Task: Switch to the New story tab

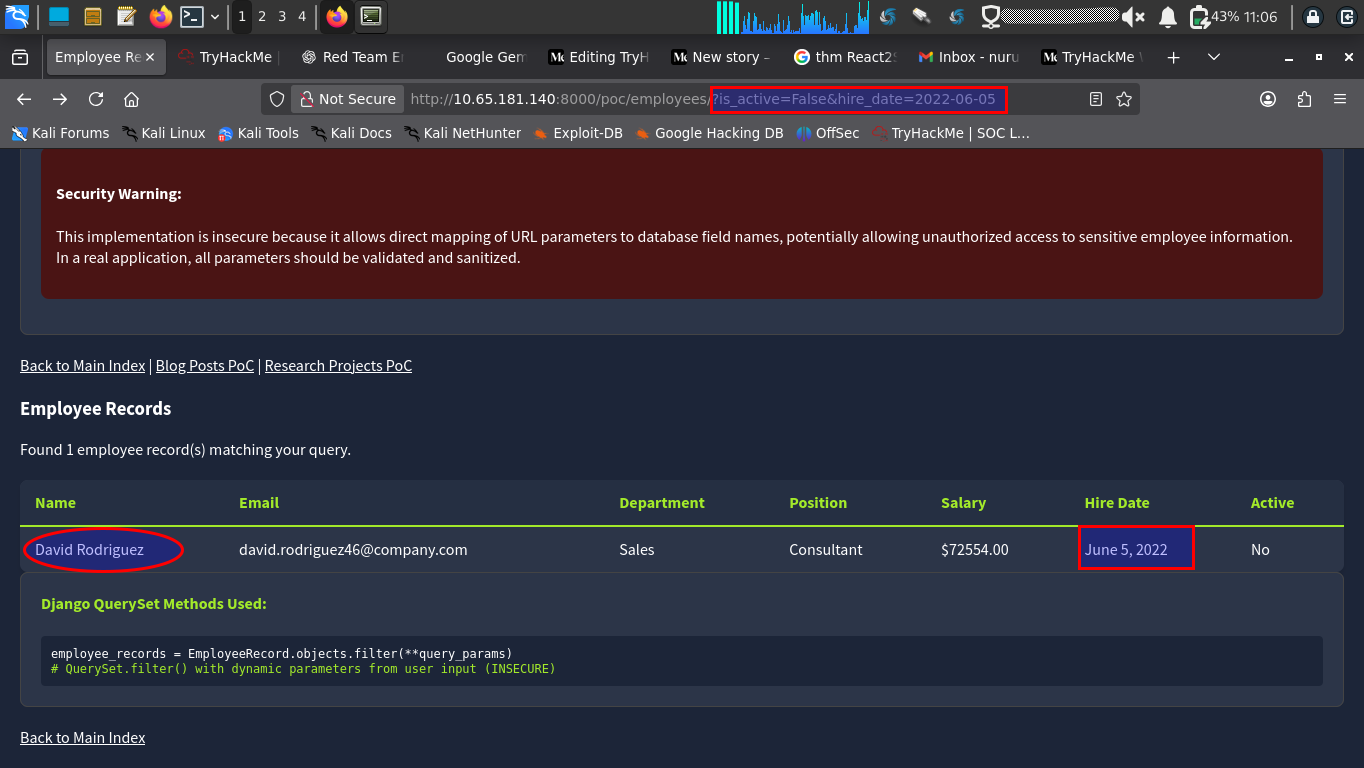Action: 722,57
